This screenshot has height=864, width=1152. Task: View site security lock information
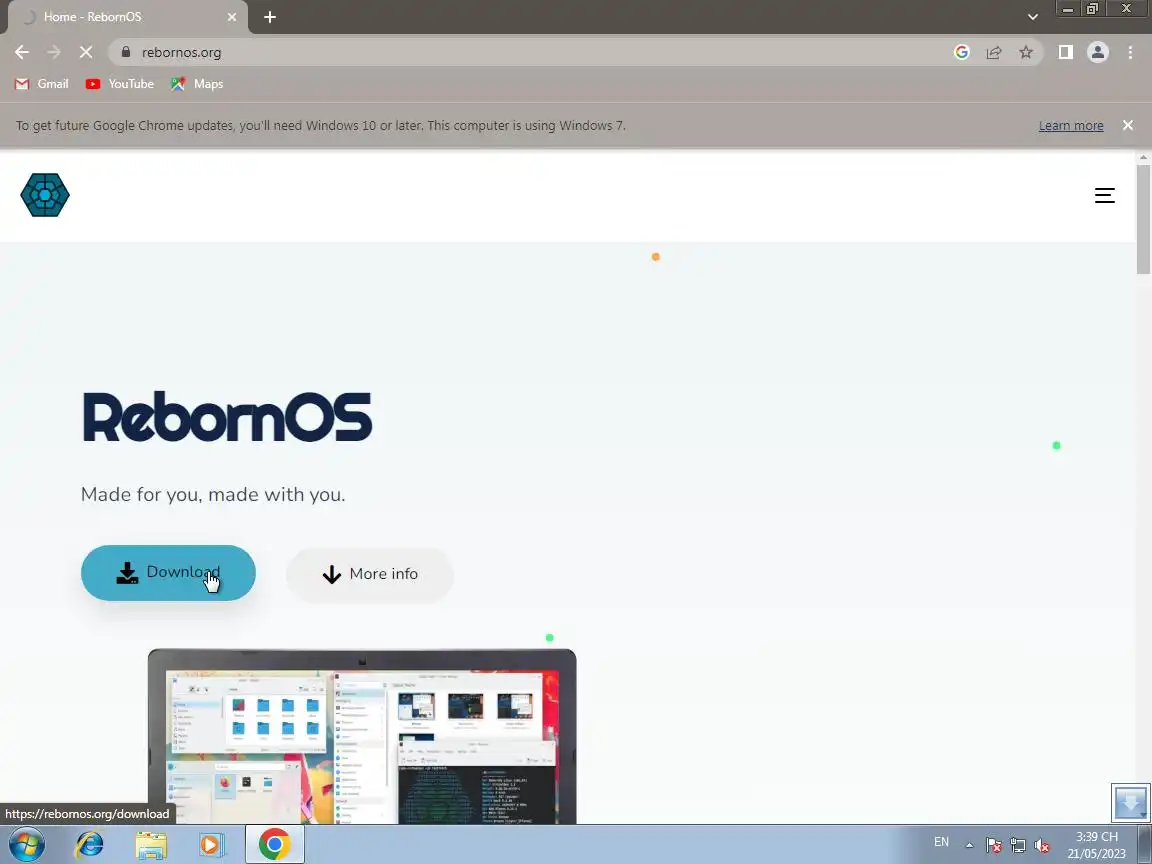[x=126, y=52]
